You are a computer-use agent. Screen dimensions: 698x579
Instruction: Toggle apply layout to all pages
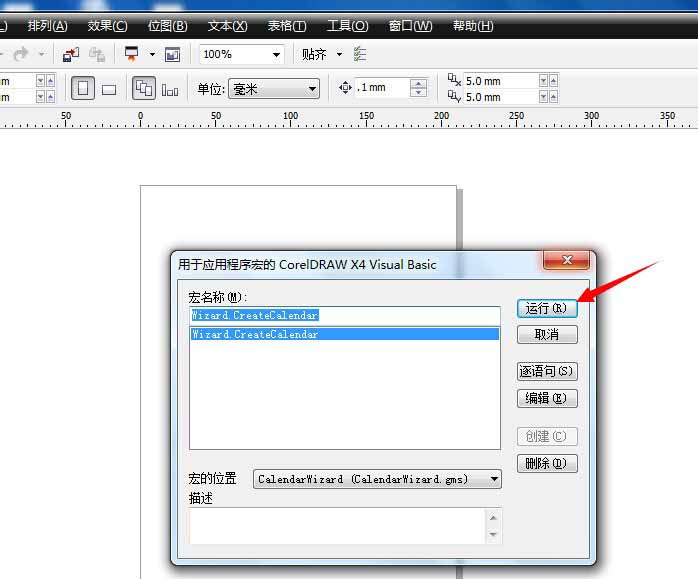point(144,88)
